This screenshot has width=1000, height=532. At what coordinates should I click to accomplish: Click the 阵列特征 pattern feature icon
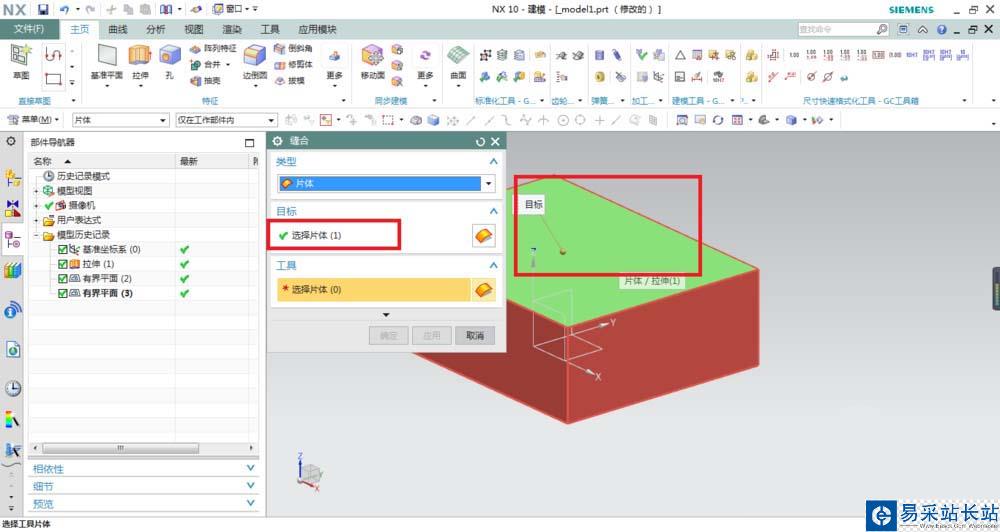[x=196, y=48]
